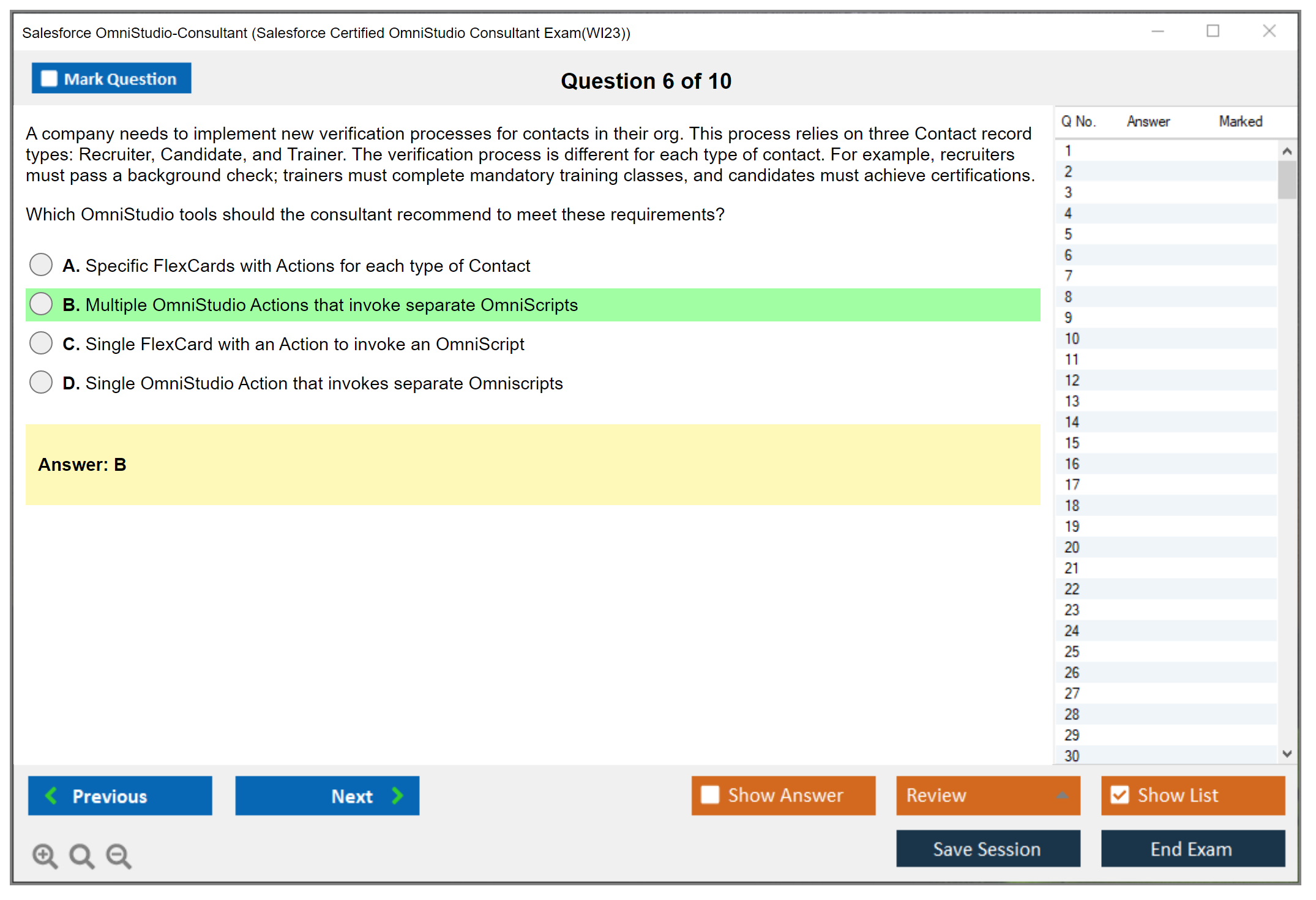Choose option C Single FlexCard radio button

(x=41, y=343)
